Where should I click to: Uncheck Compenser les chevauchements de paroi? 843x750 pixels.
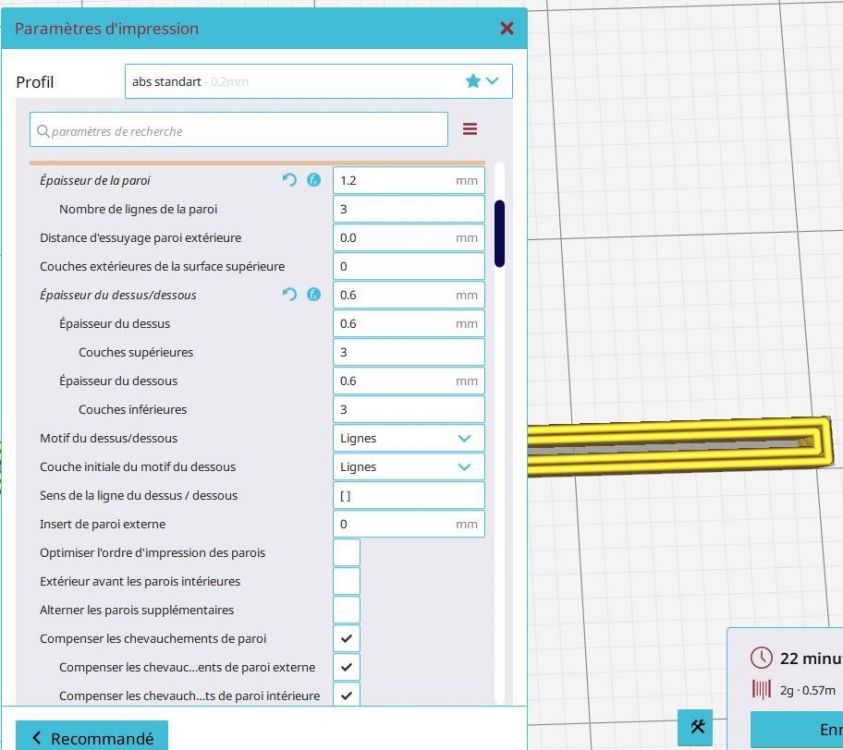point(346,639)
